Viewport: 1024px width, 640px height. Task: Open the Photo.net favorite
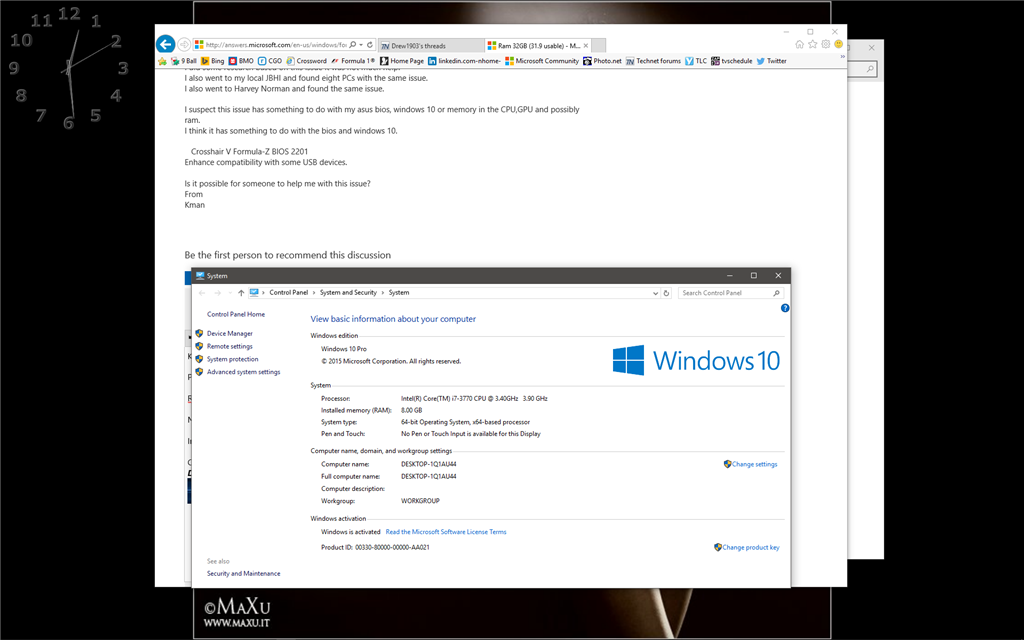[x=602, y=61]
